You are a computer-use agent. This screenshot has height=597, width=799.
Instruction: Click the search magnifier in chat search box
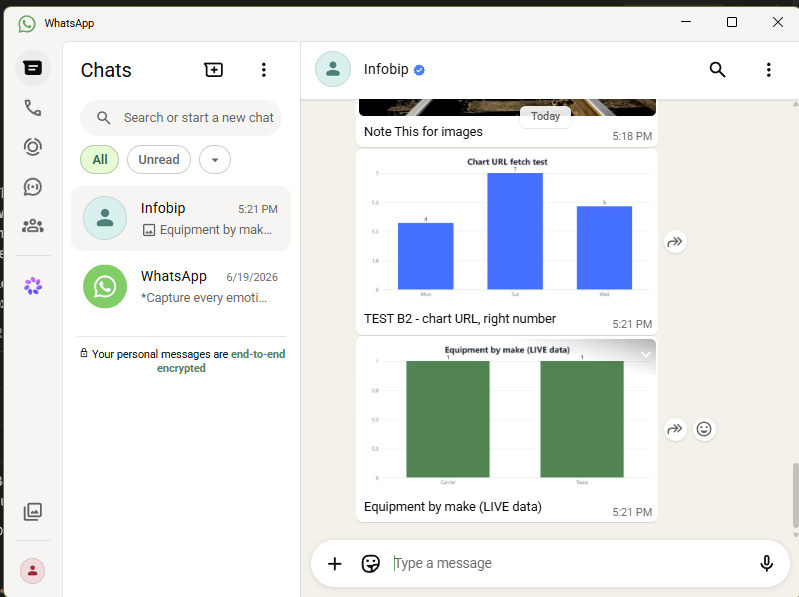(x=103, y=118)
